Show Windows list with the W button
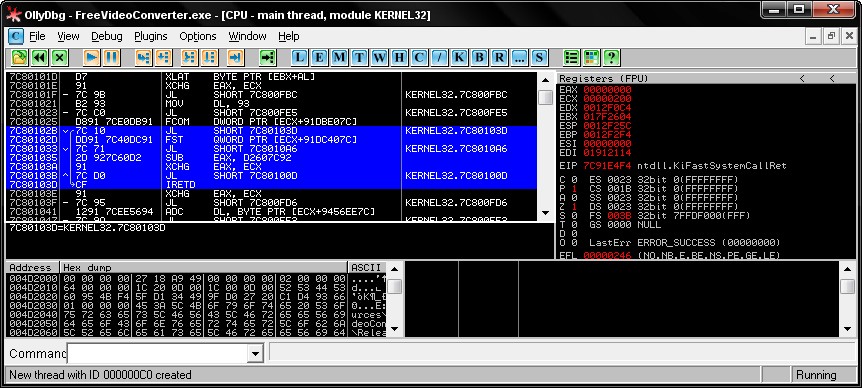862x388 pixels. [379, 57]
